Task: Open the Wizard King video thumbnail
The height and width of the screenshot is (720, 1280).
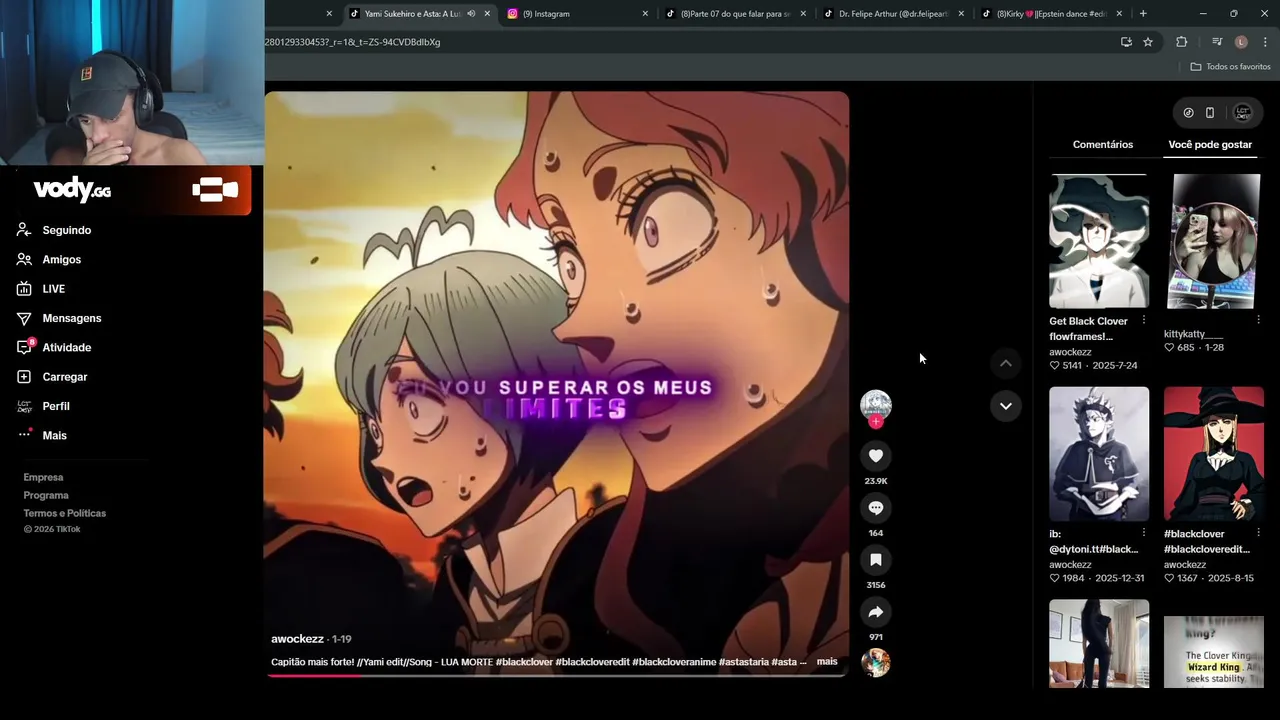Action: [1214, 652]
